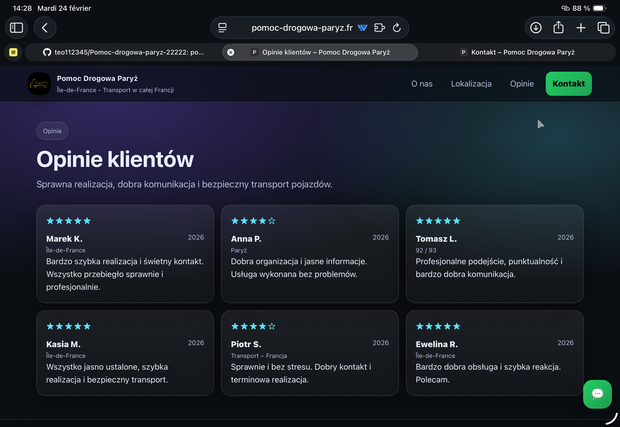Toggle the Safari sidebar panel
The height and width of the screenshot is (427, 620).
(x=16, y=28)
